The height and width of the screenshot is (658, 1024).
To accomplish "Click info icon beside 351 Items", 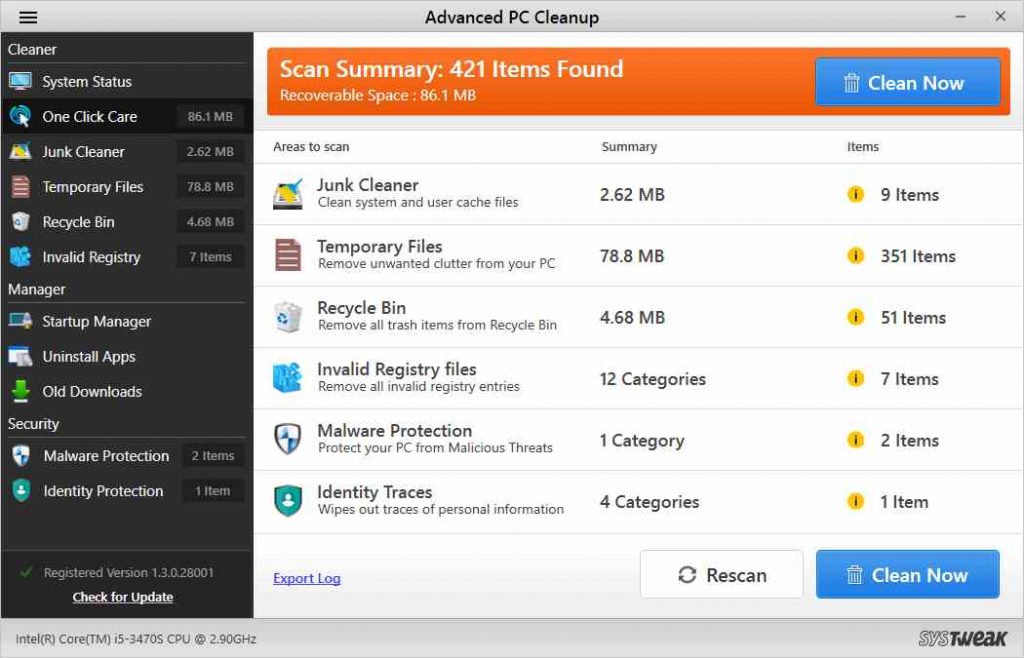I will pos(856,256).
